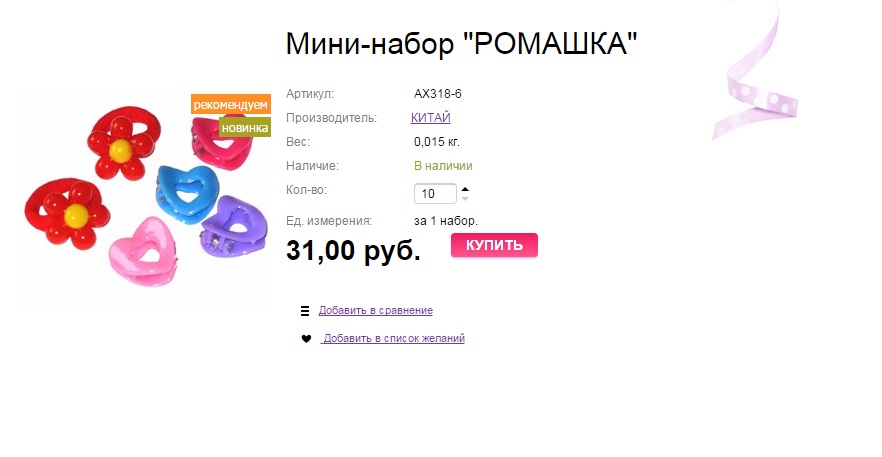Open the КИТАЙ manufacturer link
The width and height of the screenshot is (882, 457).
point(430,118)
